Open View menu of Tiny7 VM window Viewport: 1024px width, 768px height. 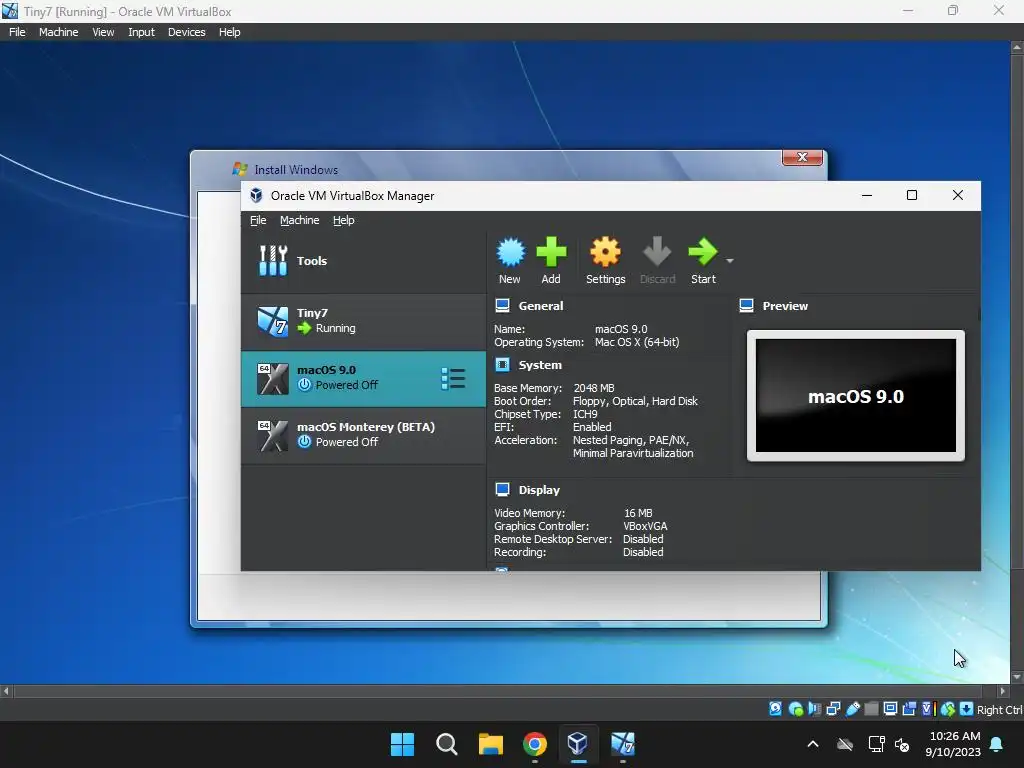tap(103, 32)
